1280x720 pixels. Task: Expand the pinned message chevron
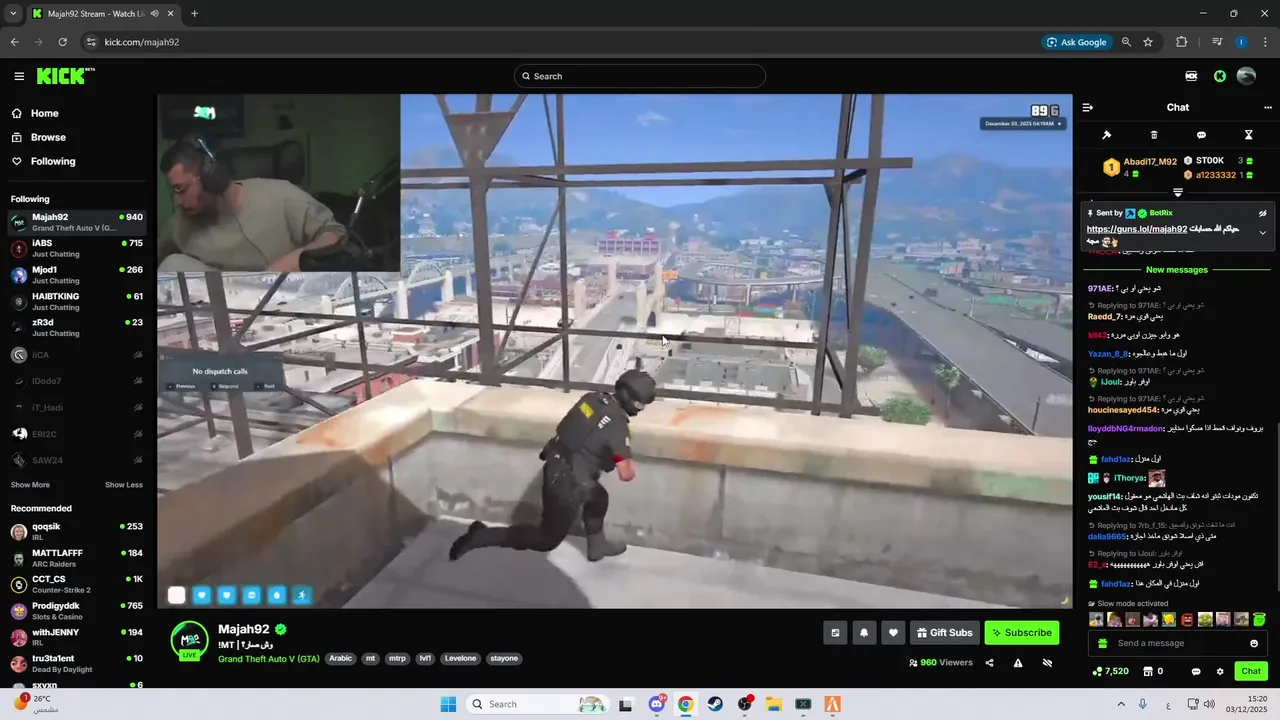point(1262,233)
